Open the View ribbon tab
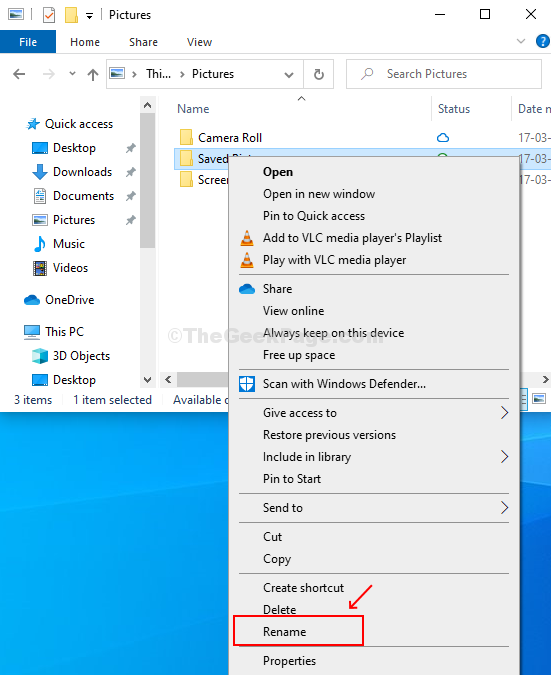Screen dimensions: 551x675 [199, 42]
